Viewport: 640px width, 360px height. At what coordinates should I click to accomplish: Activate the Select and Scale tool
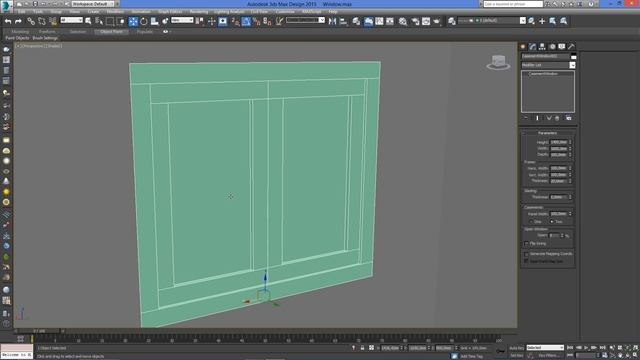click(154, 21)
